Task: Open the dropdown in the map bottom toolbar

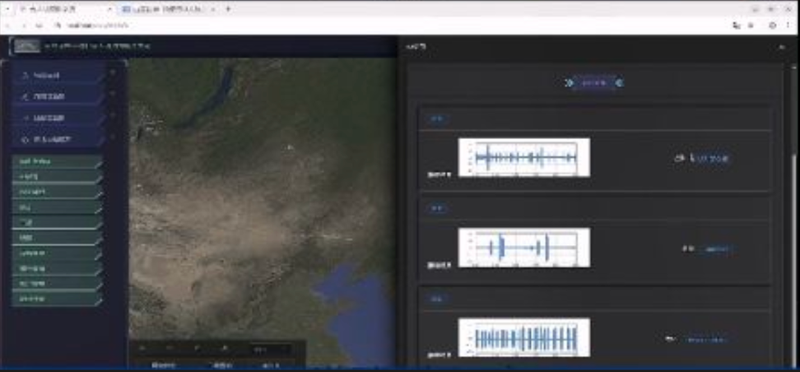Action: [x=269, y=350]
